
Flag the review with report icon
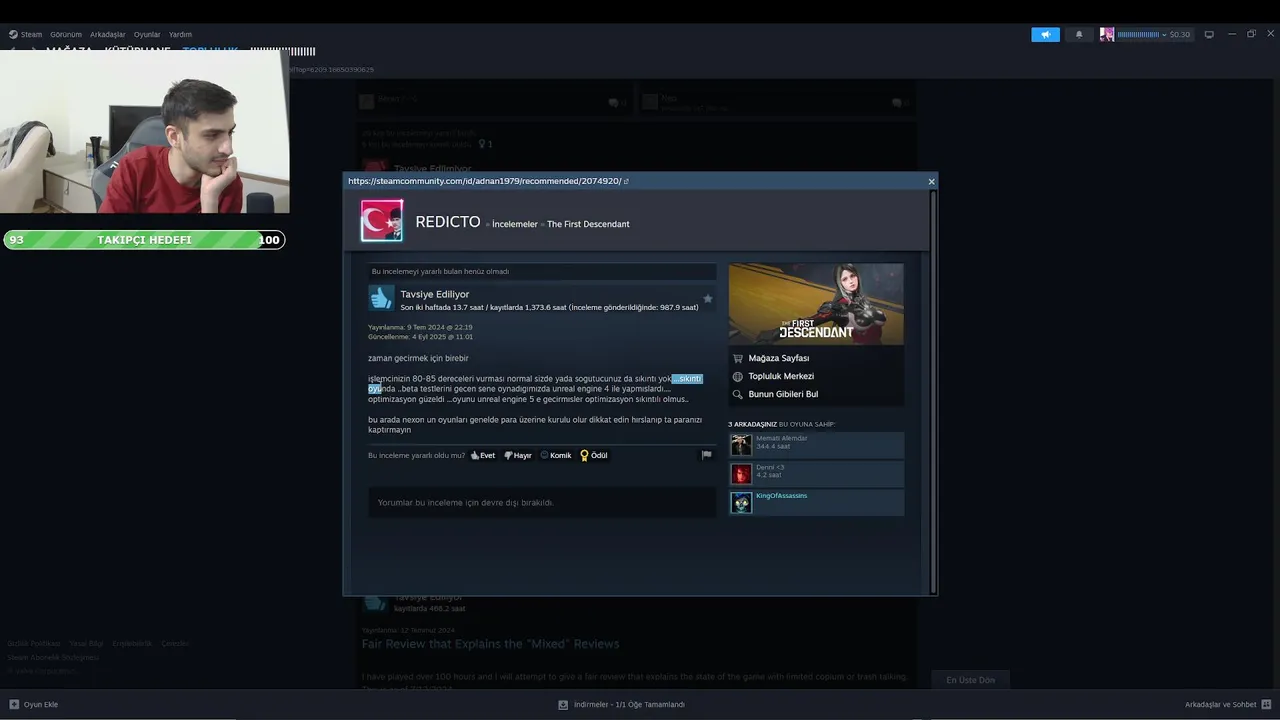(706, 455)
